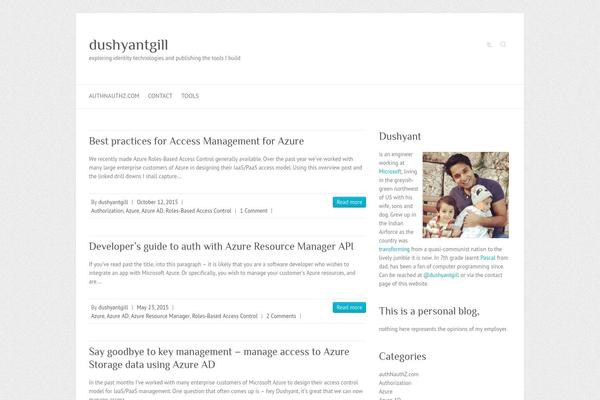Click the Dushyant sidebar heading
This screenshot has height=400, width=600.
pyautogui.click(x=400, y=136)
